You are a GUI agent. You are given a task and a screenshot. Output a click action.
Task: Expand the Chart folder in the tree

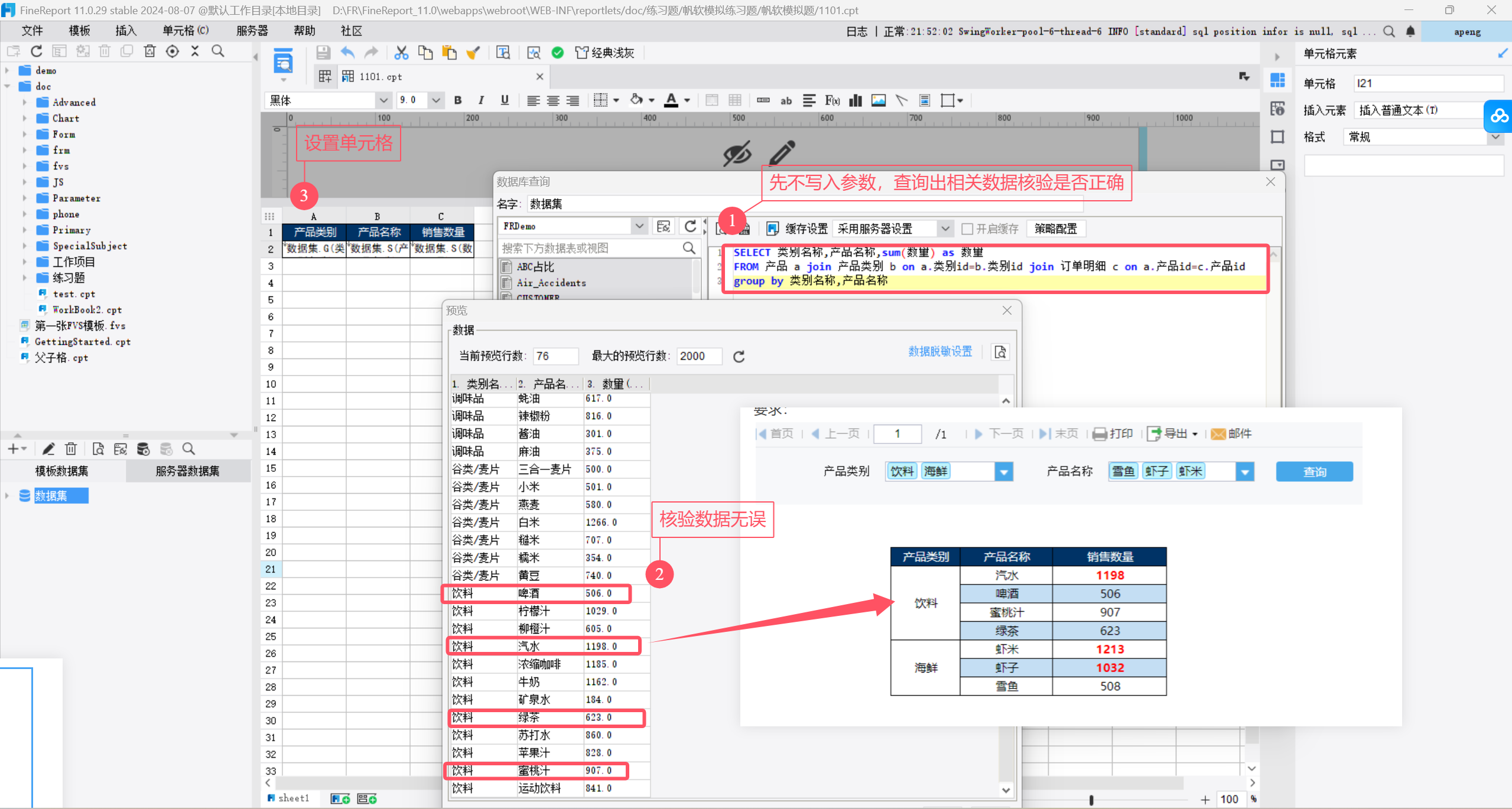[25, 118]
